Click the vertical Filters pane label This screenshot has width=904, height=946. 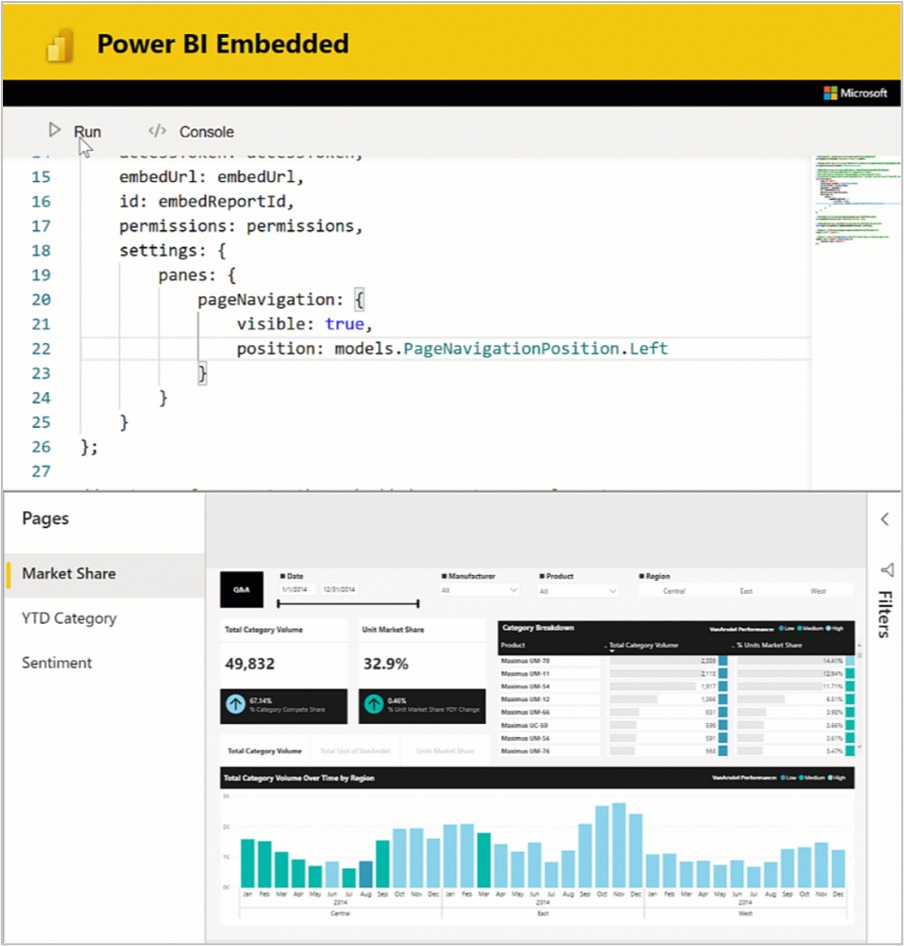[x=885, y=614]
